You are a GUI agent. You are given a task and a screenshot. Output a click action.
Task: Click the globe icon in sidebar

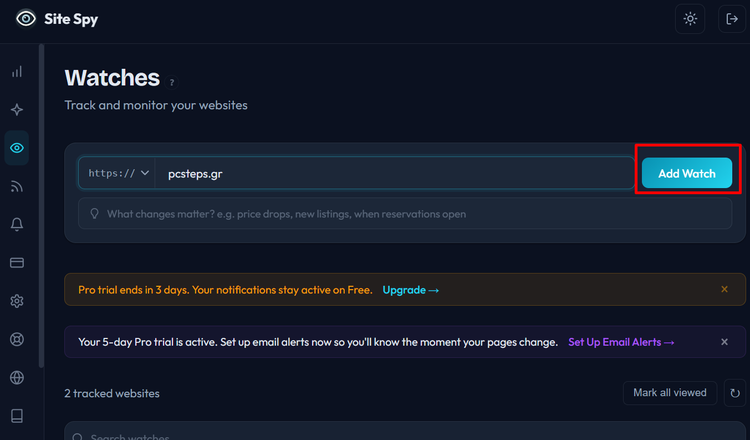(x=16, y=378)
